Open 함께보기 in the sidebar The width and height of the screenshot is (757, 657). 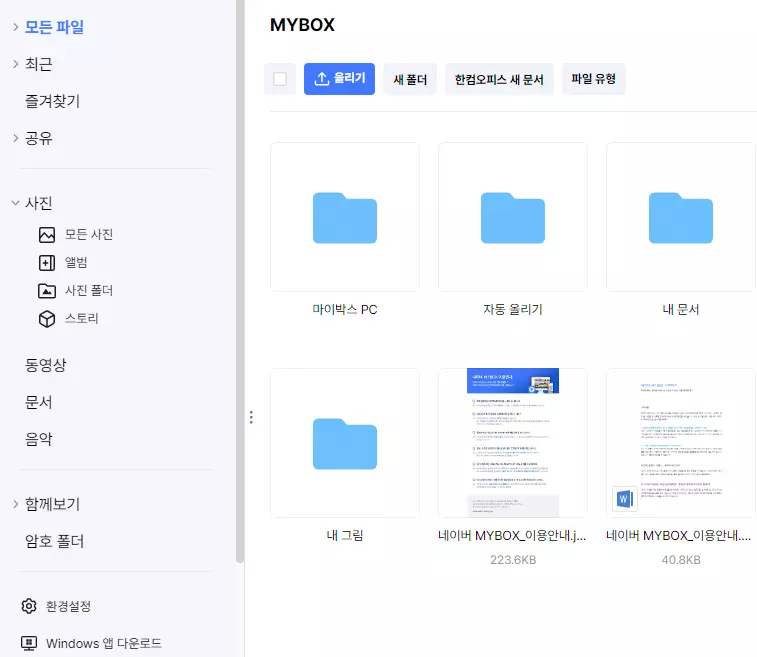click(52, 504)
